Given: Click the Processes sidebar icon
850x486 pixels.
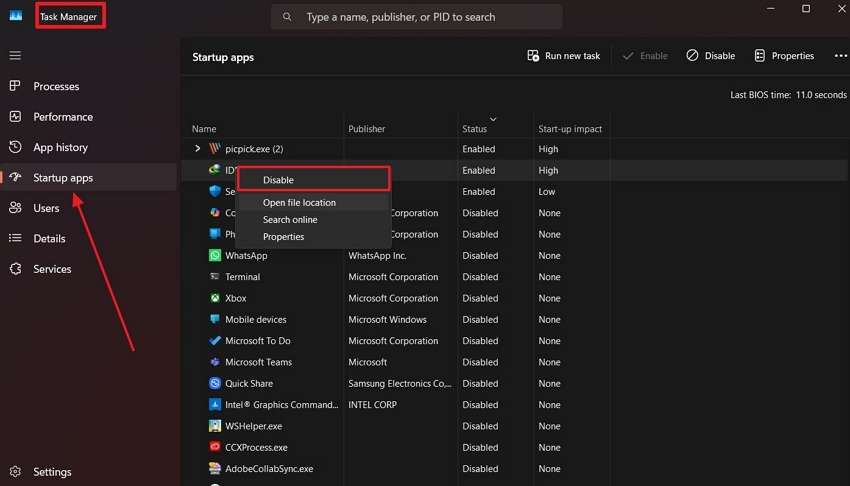Looking at the screenshot, I should click(15, 86).
